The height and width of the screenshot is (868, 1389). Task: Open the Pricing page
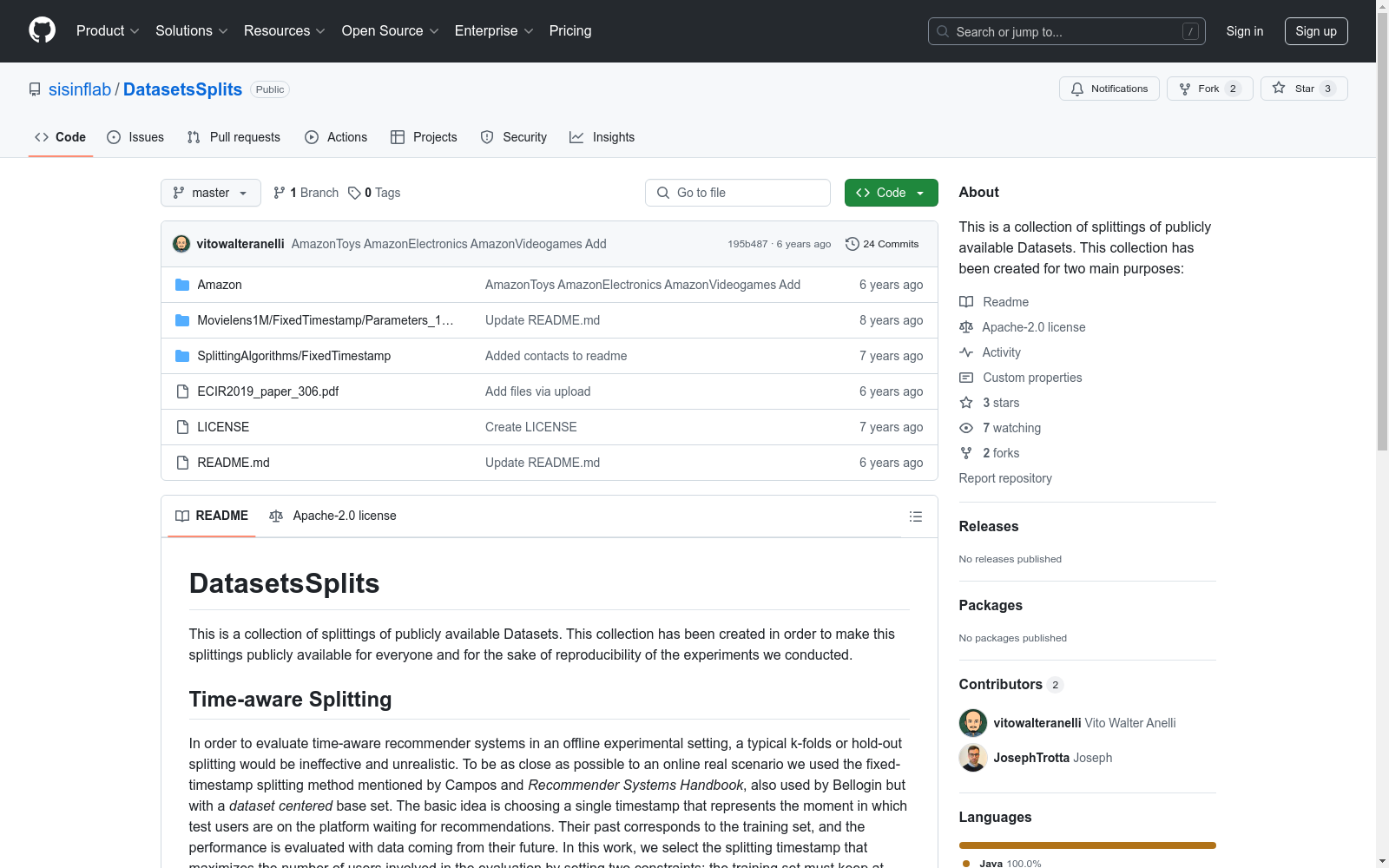(x=570, y=31)
